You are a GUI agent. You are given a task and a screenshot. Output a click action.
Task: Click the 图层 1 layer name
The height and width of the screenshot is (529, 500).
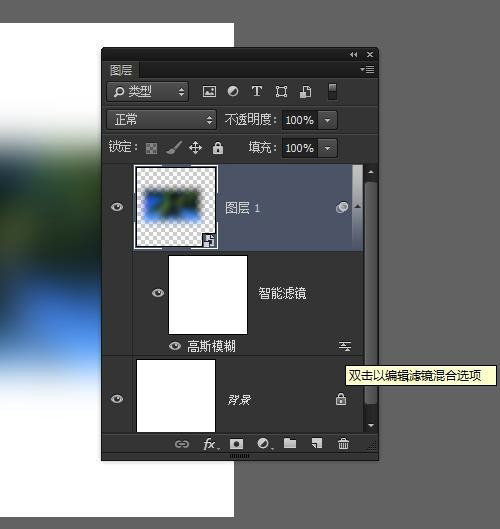243,208
